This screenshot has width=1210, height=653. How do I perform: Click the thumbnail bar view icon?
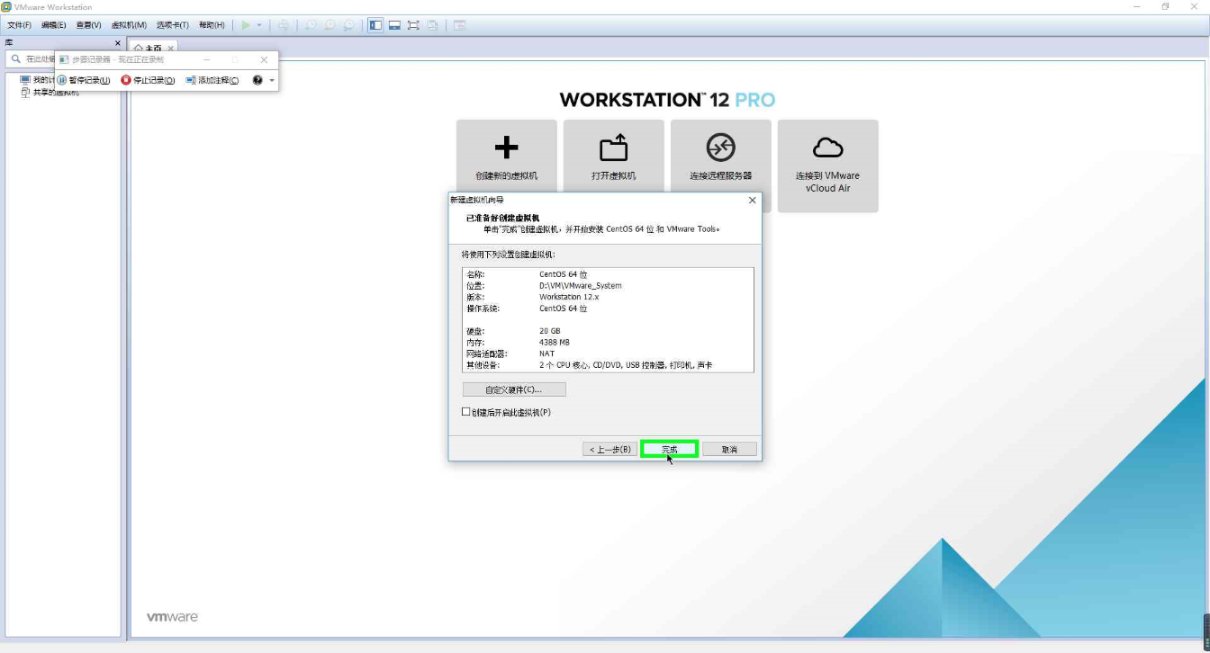(x=394, y=24)
